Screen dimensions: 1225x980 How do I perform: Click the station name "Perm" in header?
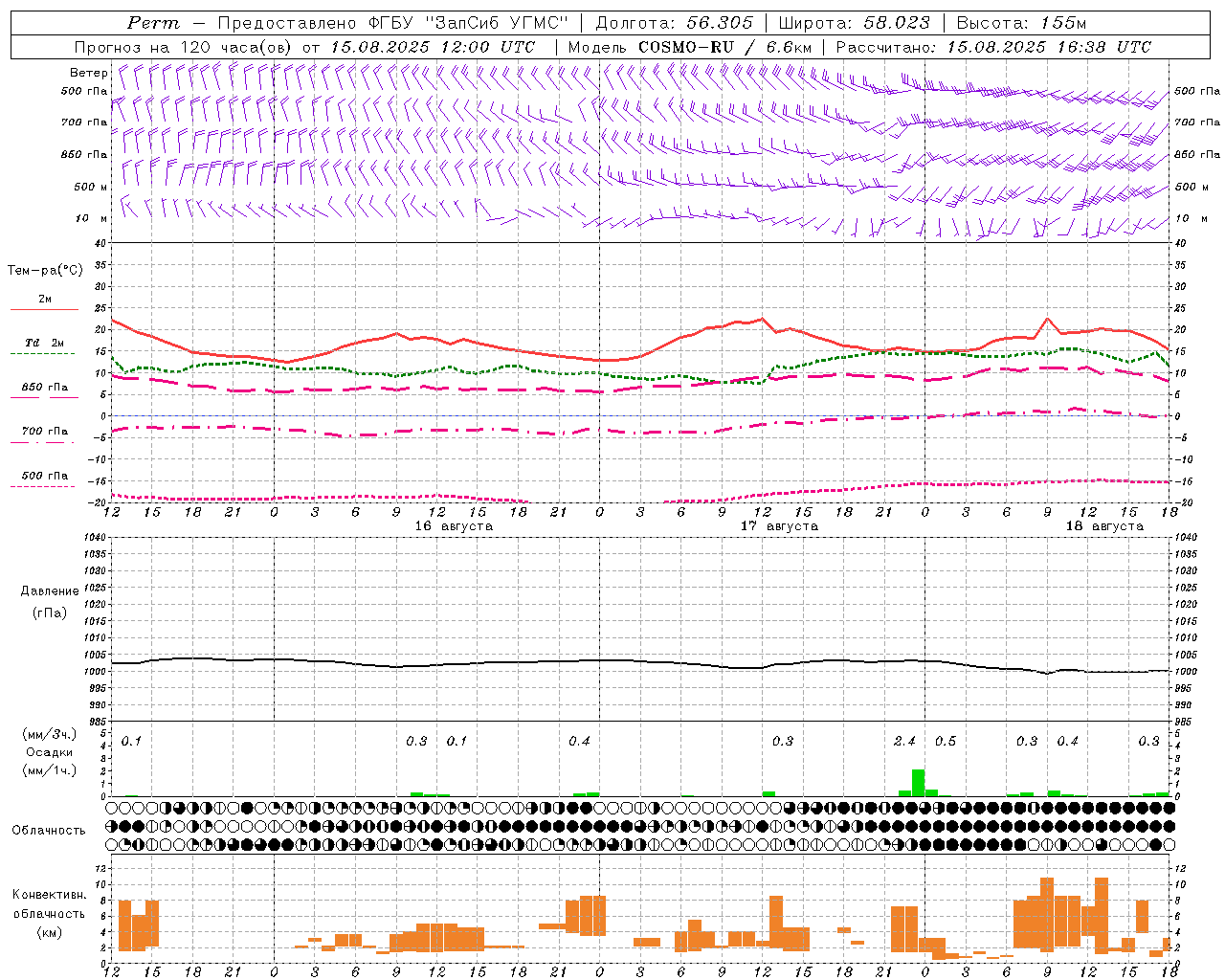153,23
